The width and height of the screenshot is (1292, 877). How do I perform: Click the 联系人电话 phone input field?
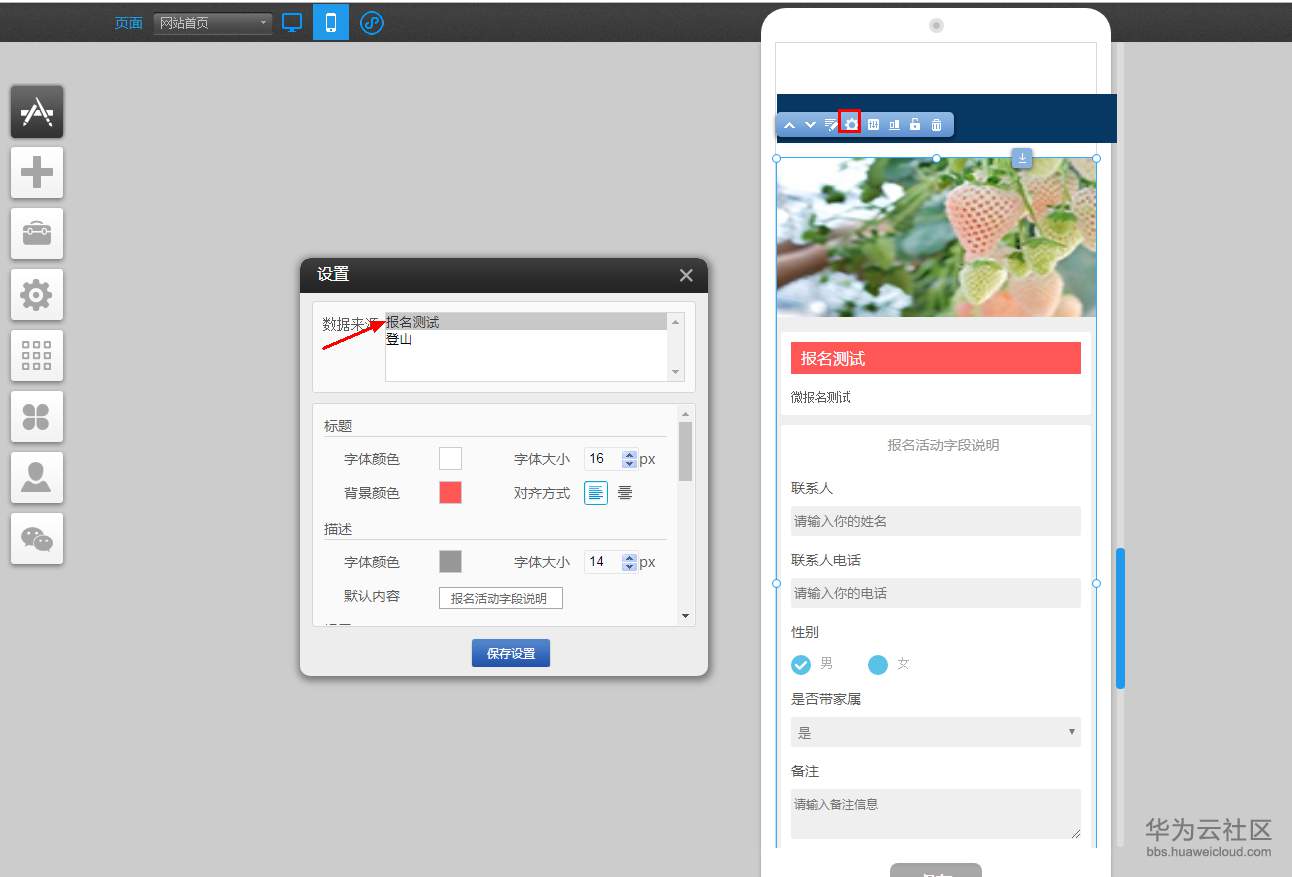[x=936, y=593]
